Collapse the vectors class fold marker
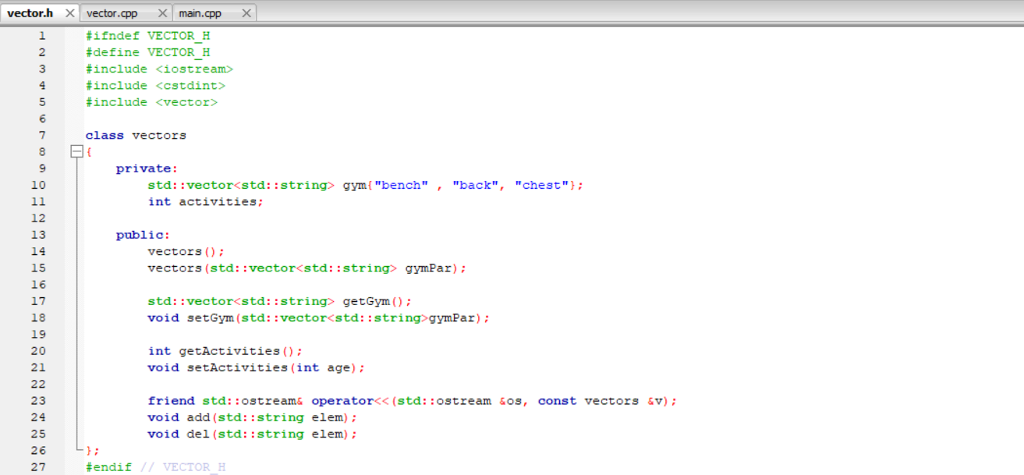This screenshot has width=1024, height=475. click(x=76, y=152)
